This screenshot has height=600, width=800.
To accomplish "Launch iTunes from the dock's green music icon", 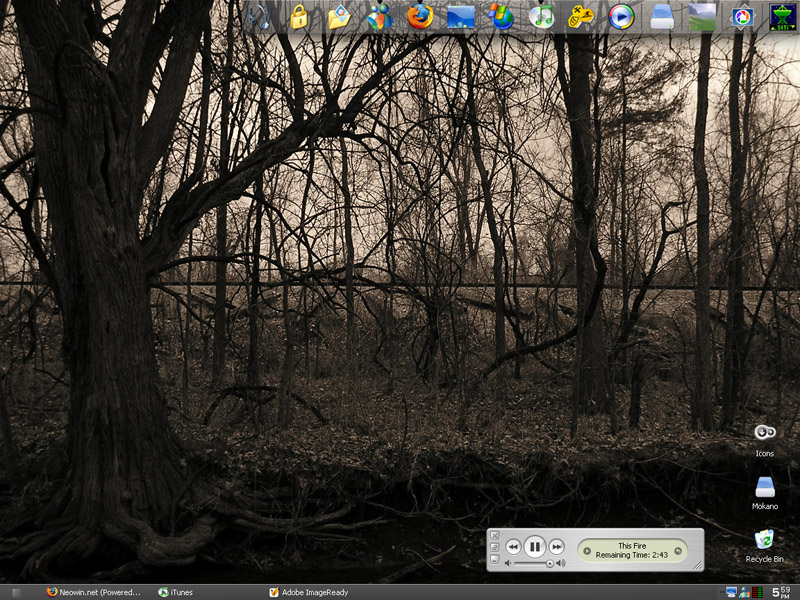I will click(541, 17).
